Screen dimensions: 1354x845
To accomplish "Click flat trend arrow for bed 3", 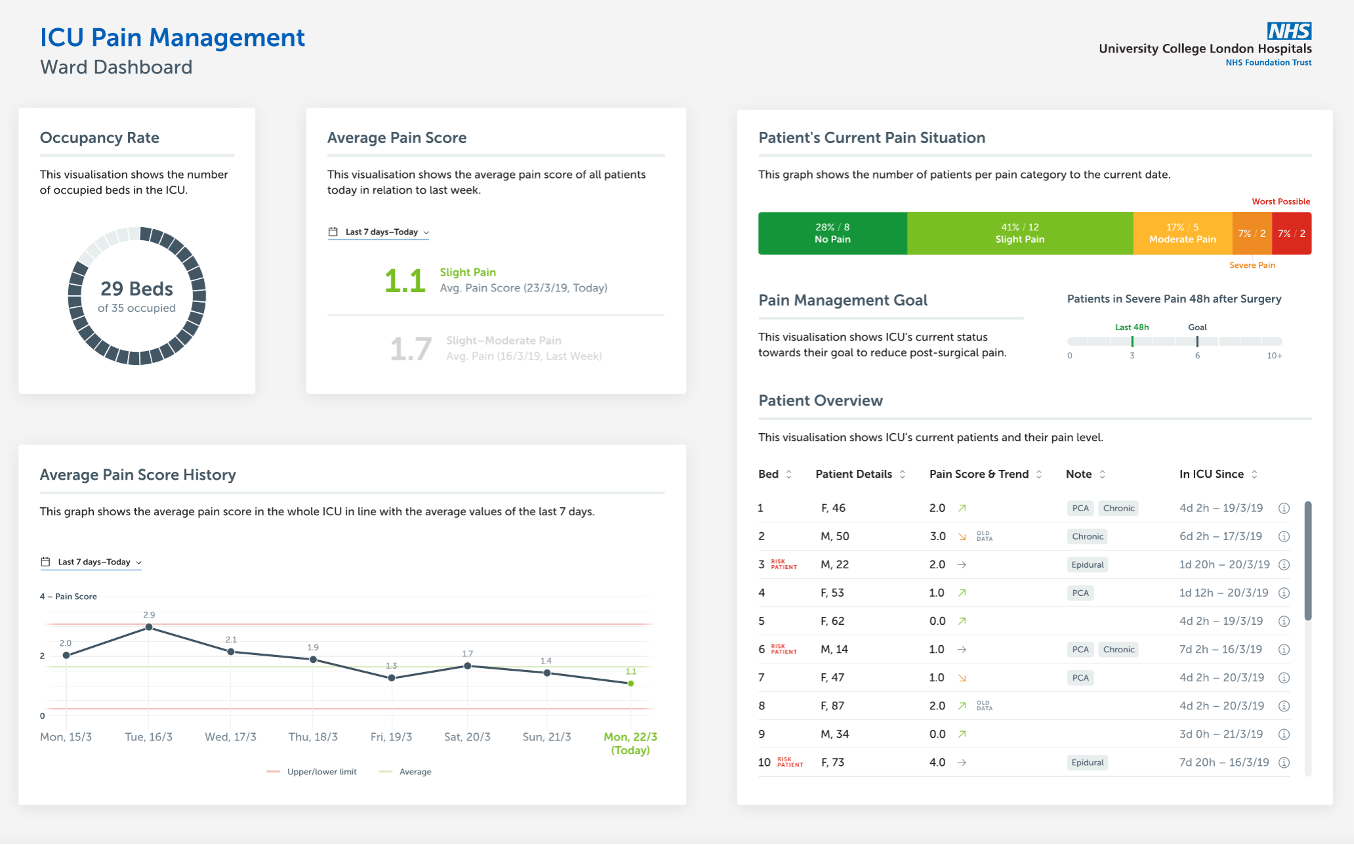I will point(962,565).
